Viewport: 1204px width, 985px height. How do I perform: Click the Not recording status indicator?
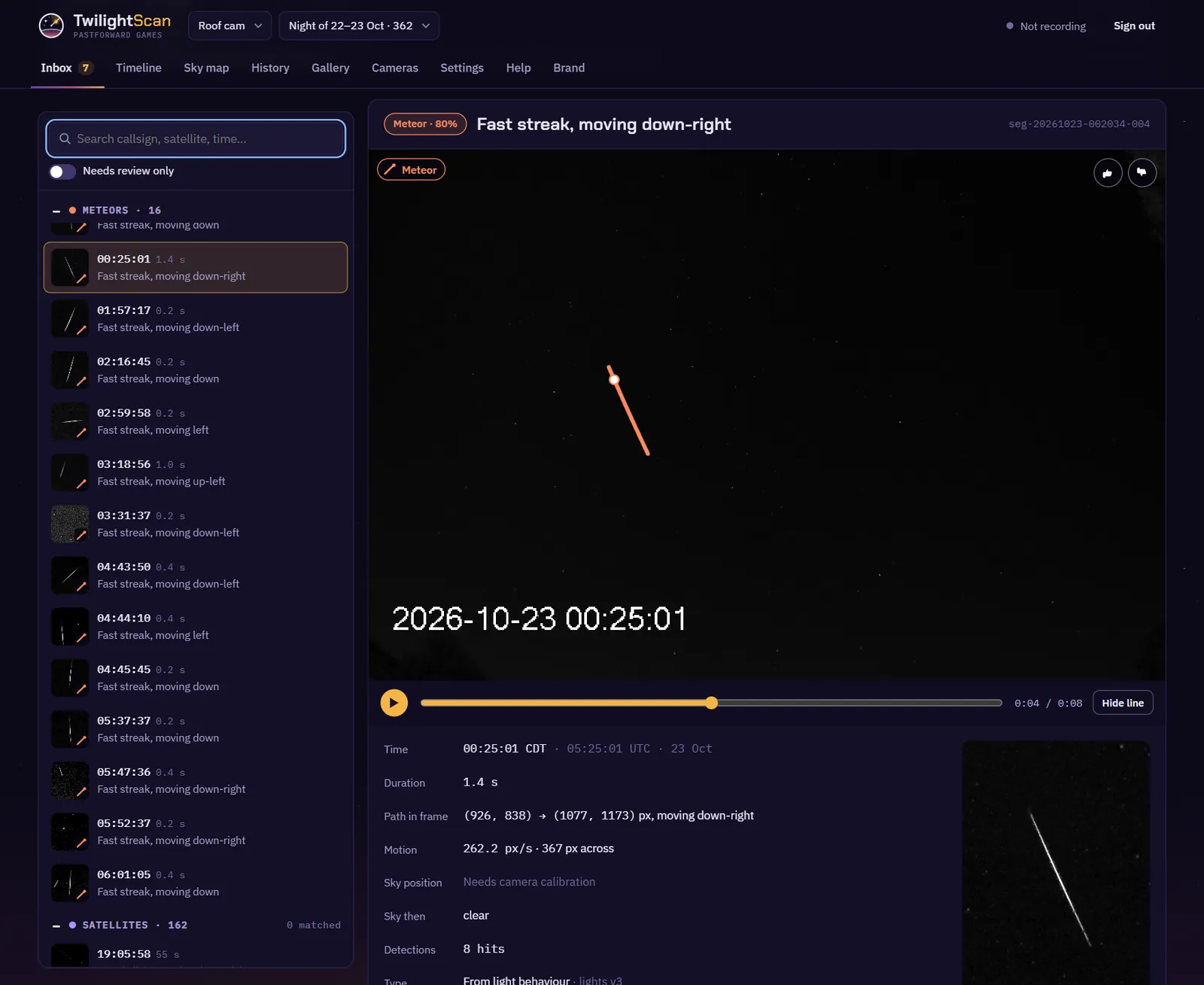click(1046, 26)
